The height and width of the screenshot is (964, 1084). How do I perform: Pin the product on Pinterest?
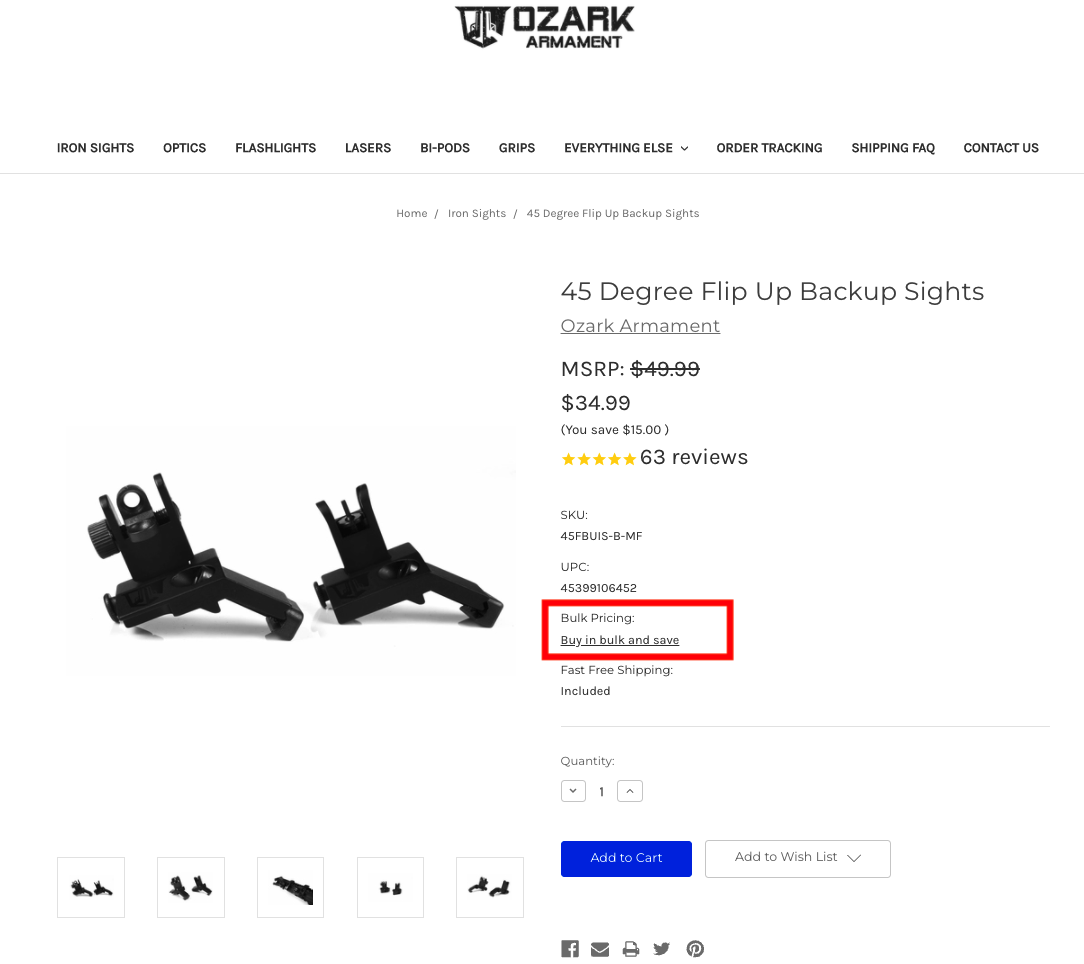point(695,949)
